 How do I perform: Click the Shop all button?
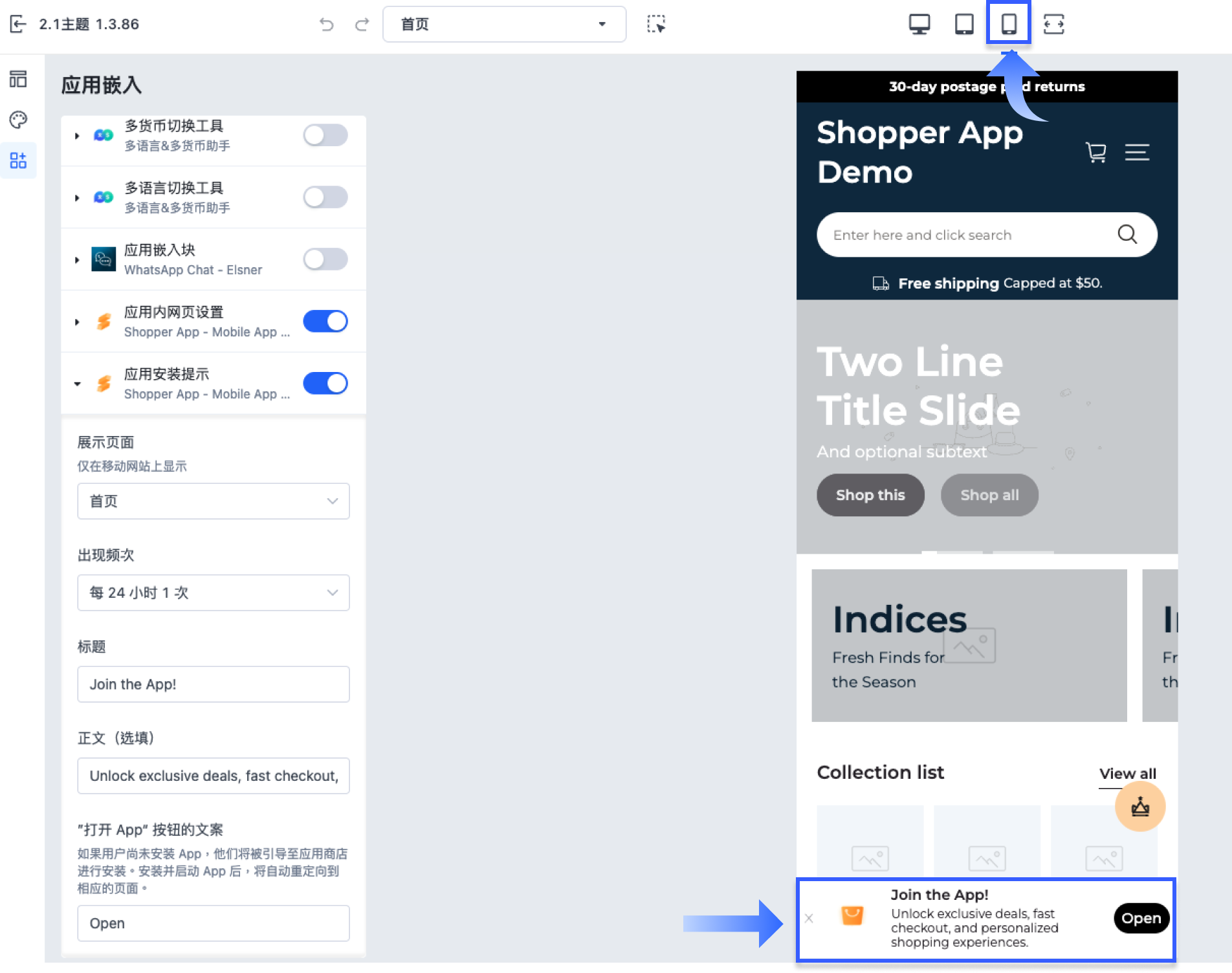pyautogui.click(x=989, y=495)
